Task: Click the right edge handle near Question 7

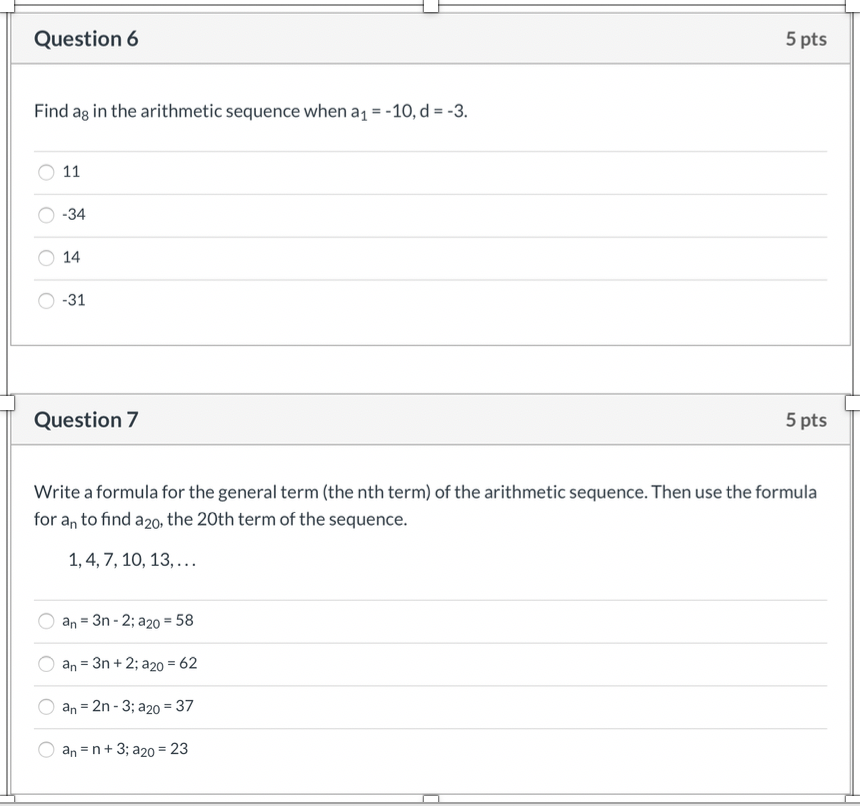Action: pyautogui.click(x=854, y=402)
